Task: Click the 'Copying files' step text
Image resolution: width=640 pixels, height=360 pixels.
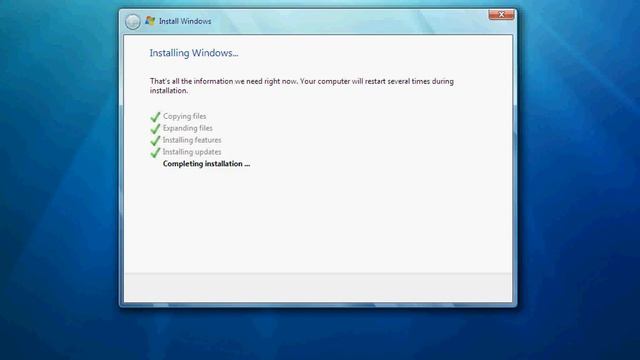Action: [184, 116]
